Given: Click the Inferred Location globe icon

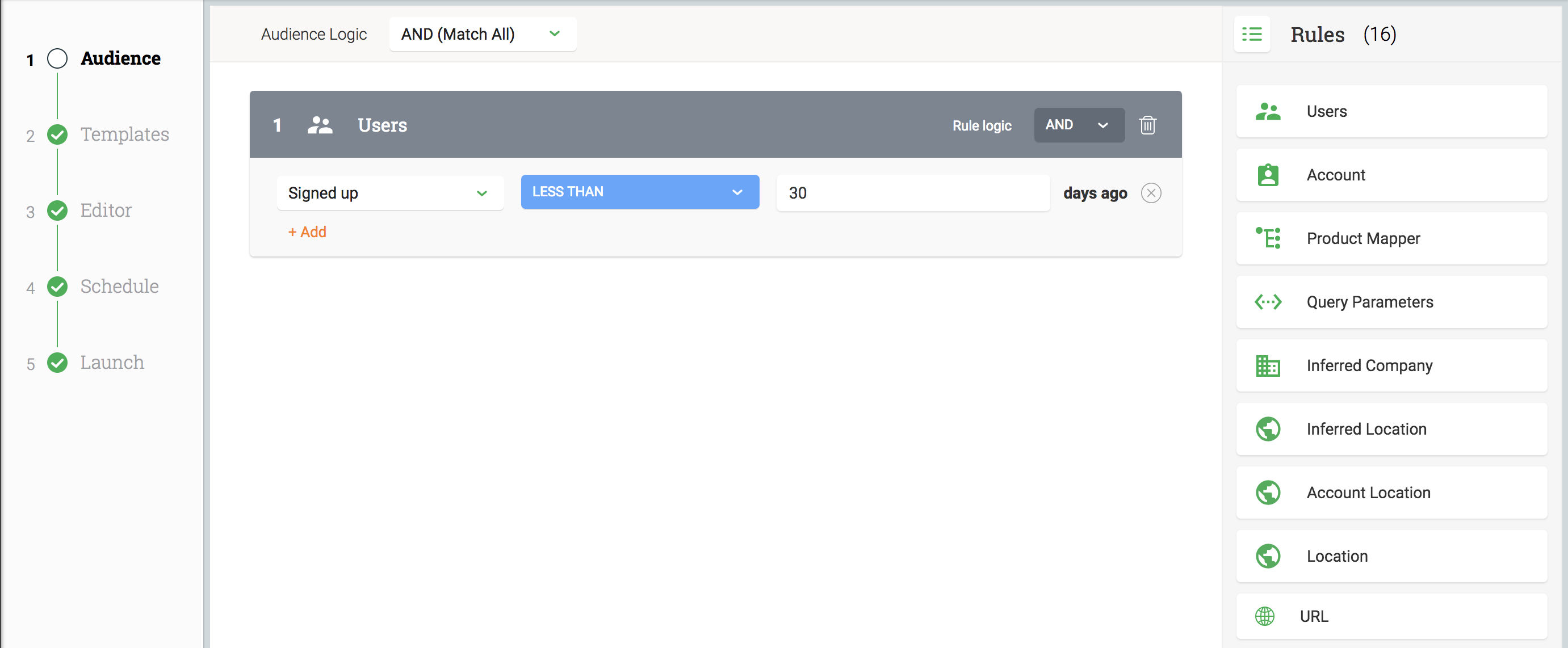Looking at the screenshot, I should [x=1268, y=429].
